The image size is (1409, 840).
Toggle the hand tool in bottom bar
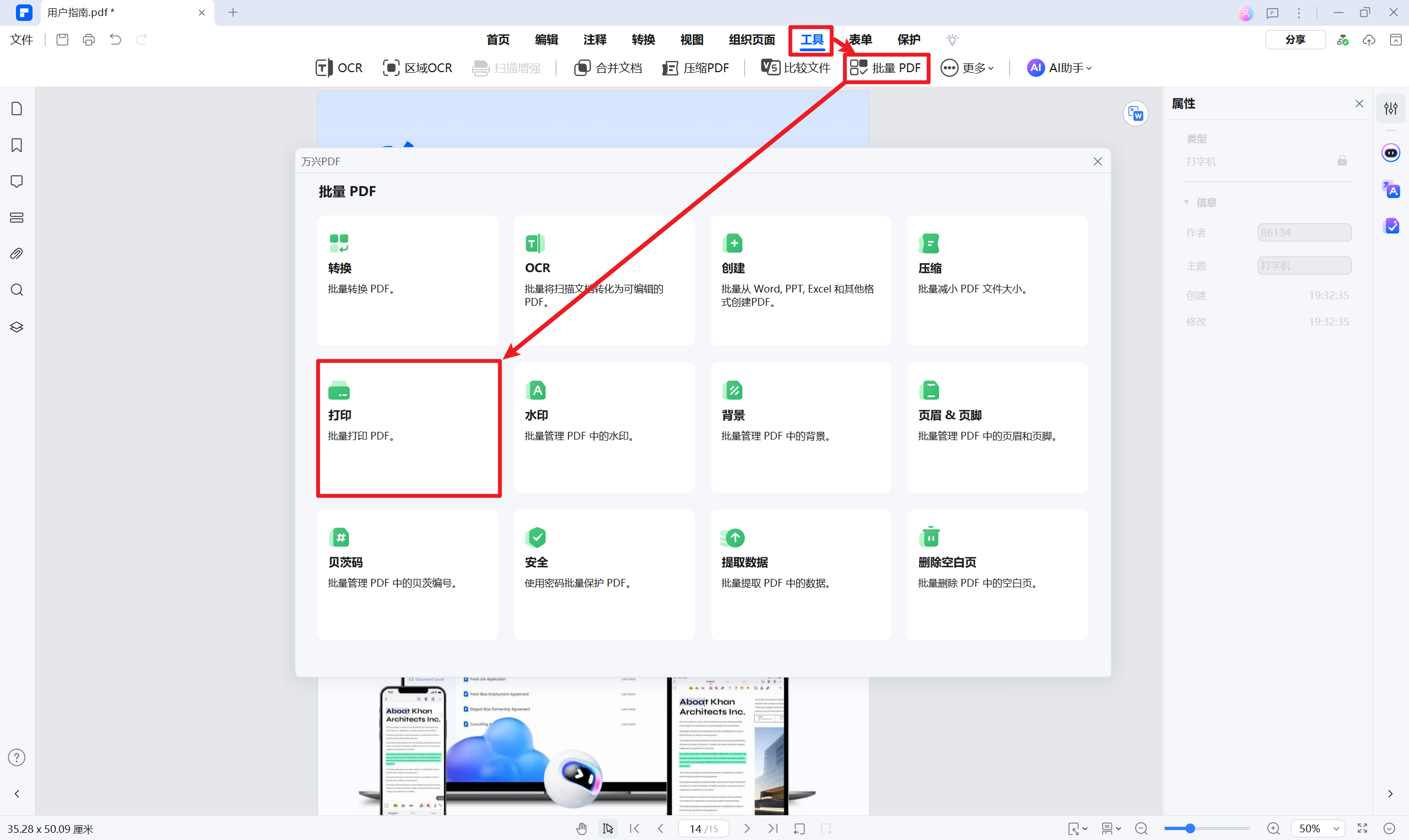[581, 828]
